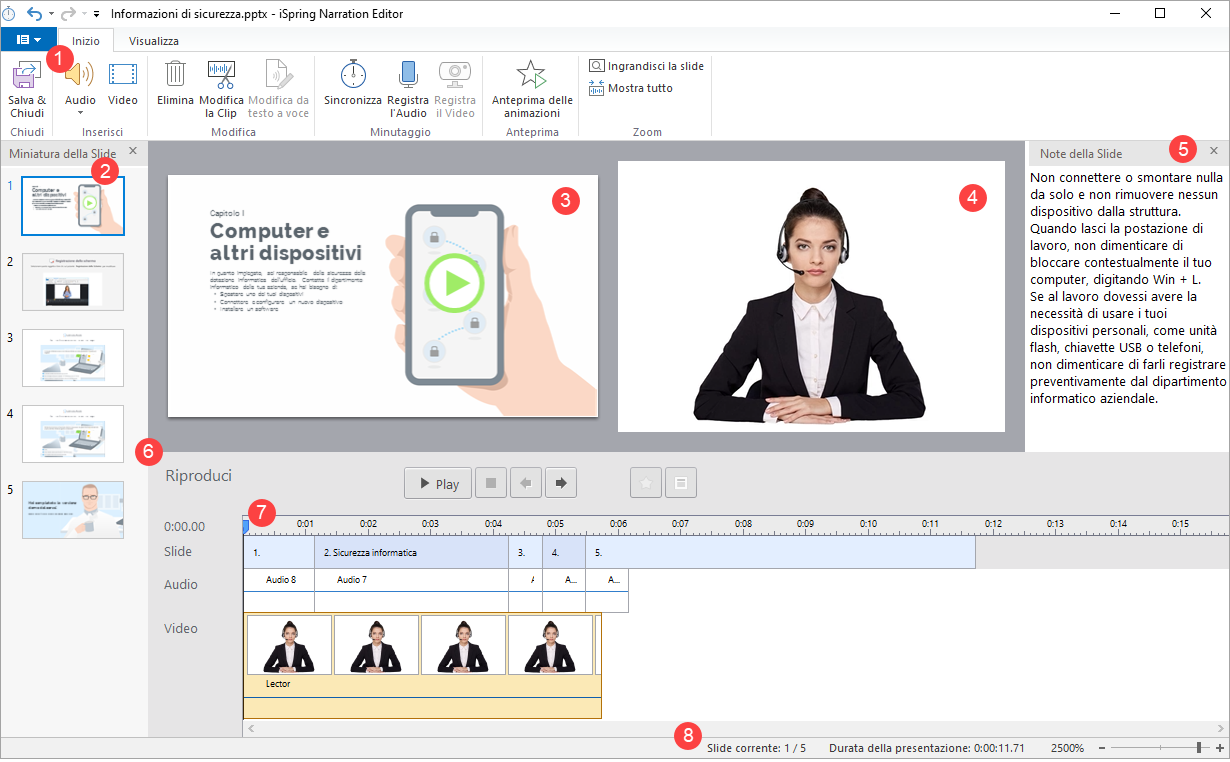Switch to the Visualizza tab

coord(153,41)
